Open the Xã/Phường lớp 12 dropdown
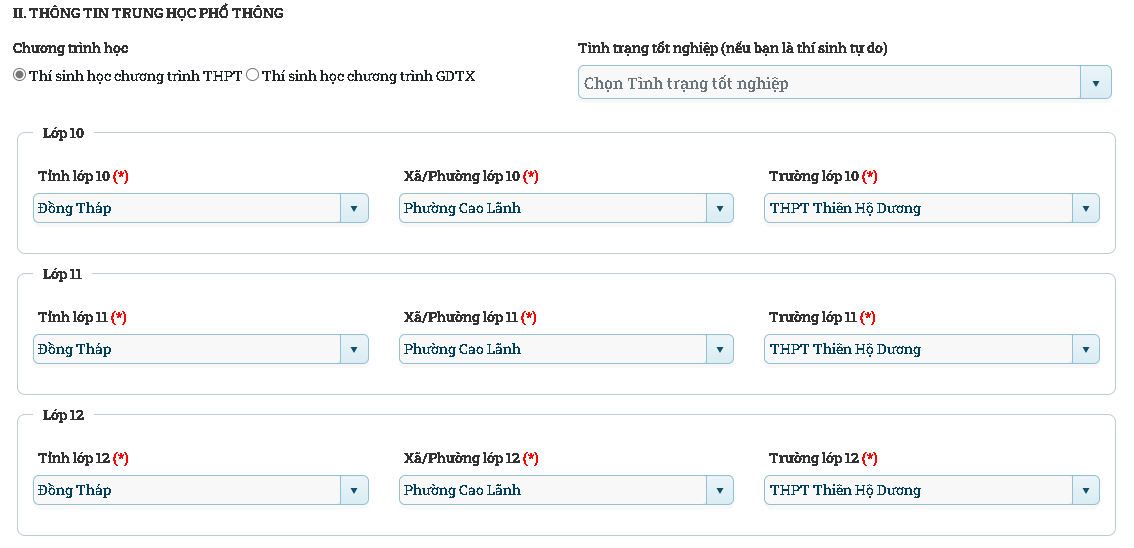This screenshot has height=548, width=1134. click(x=552, y=490)
